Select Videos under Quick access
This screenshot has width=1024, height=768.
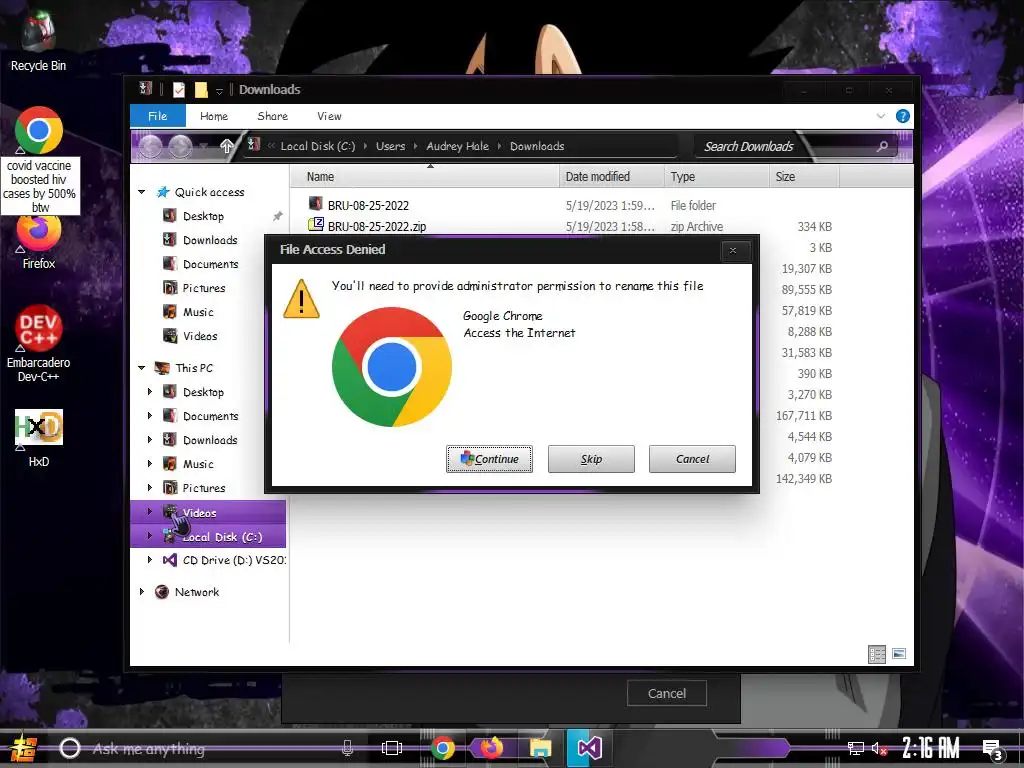(199, 336)
